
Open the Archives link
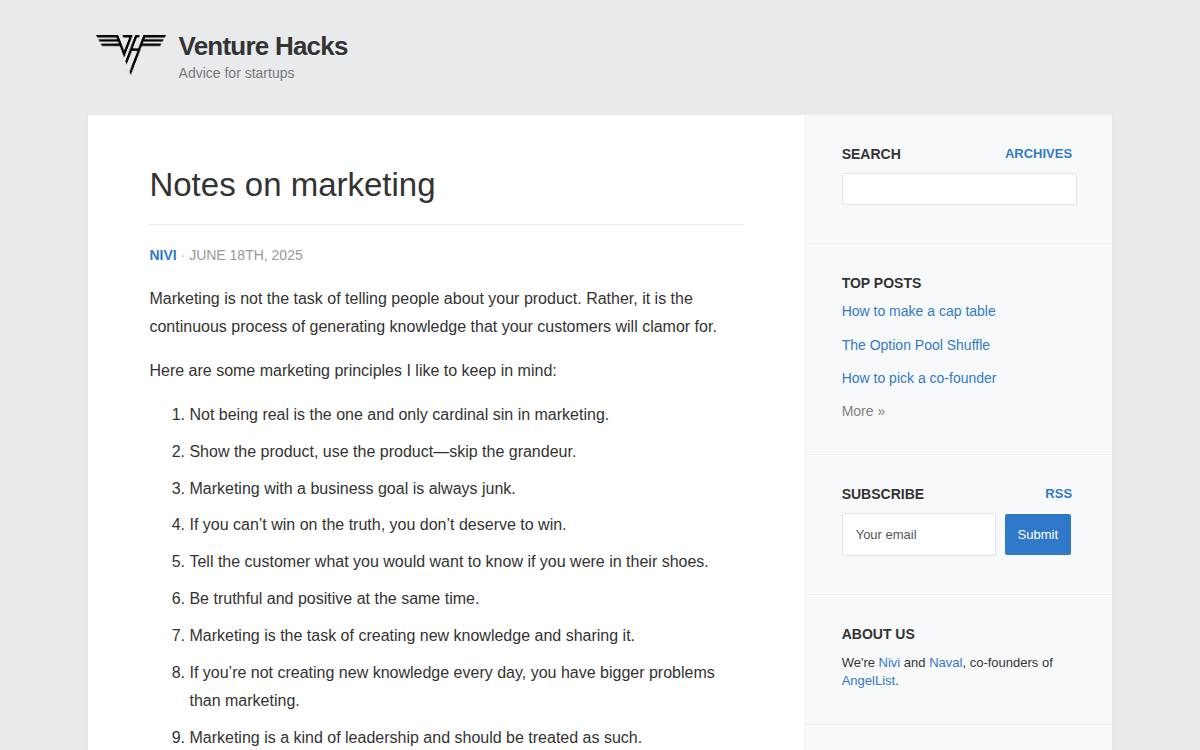pyautogui.click(x=1038, y=153)
